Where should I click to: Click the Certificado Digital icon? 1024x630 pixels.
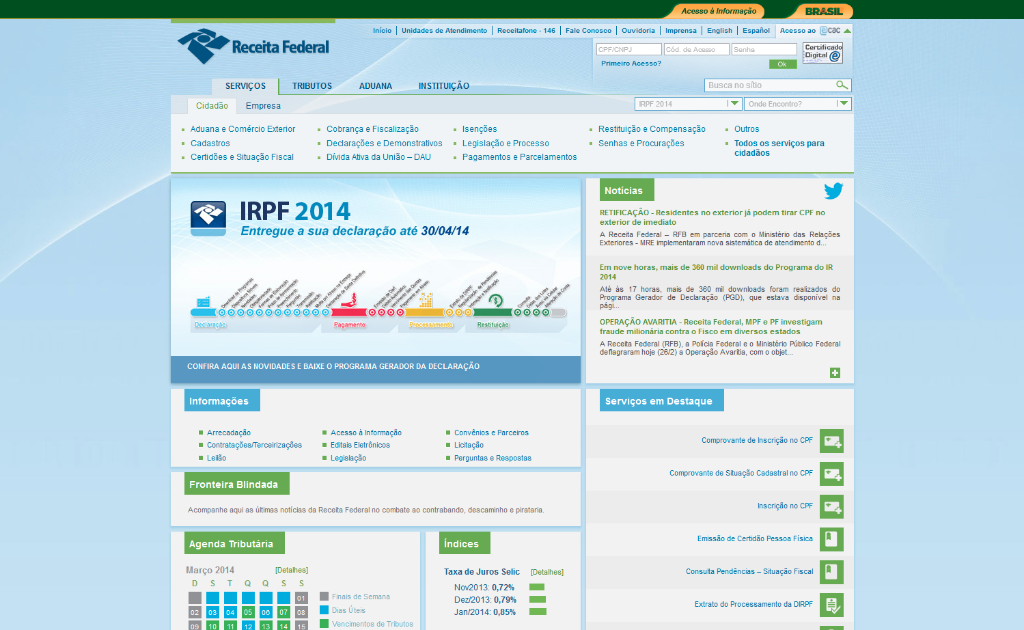(x=823, y=53)
